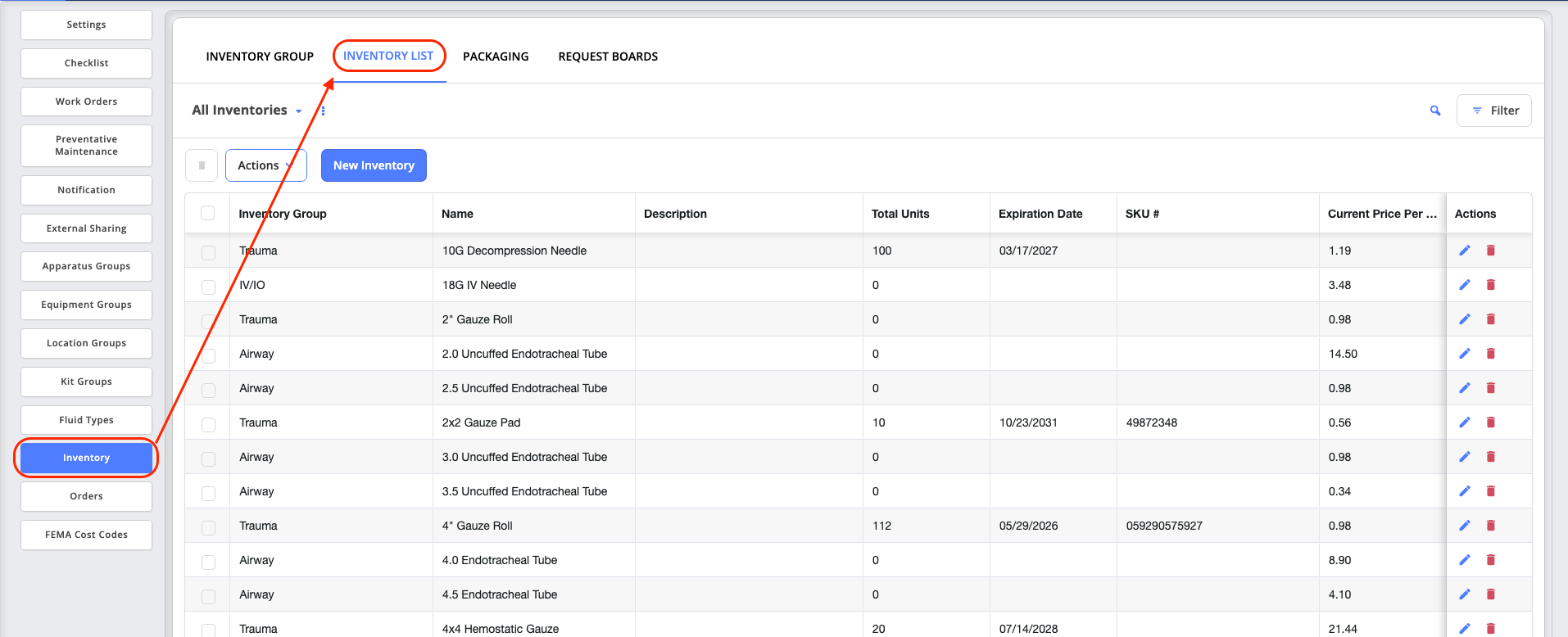Open Preventative Maintenance section
Image resolution: width=1568 pixels, height=637 pixels.
86,146
